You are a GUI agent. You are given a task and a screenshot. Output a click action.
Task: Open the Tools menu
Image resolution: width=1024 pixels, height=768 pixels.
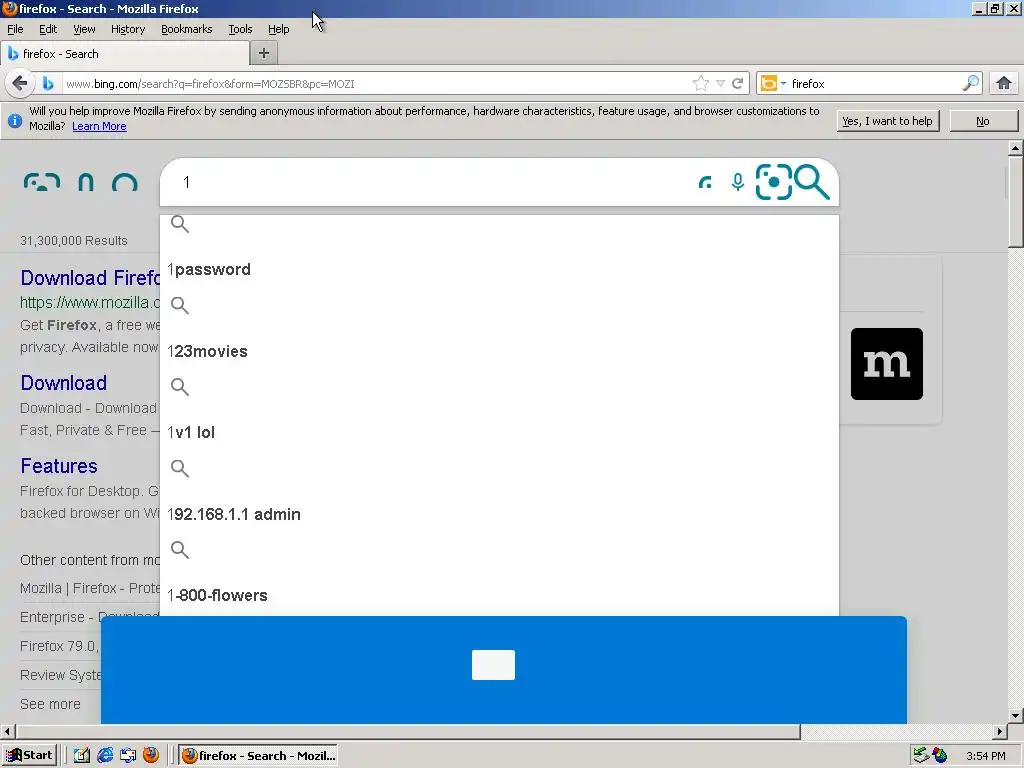(240, 29)
